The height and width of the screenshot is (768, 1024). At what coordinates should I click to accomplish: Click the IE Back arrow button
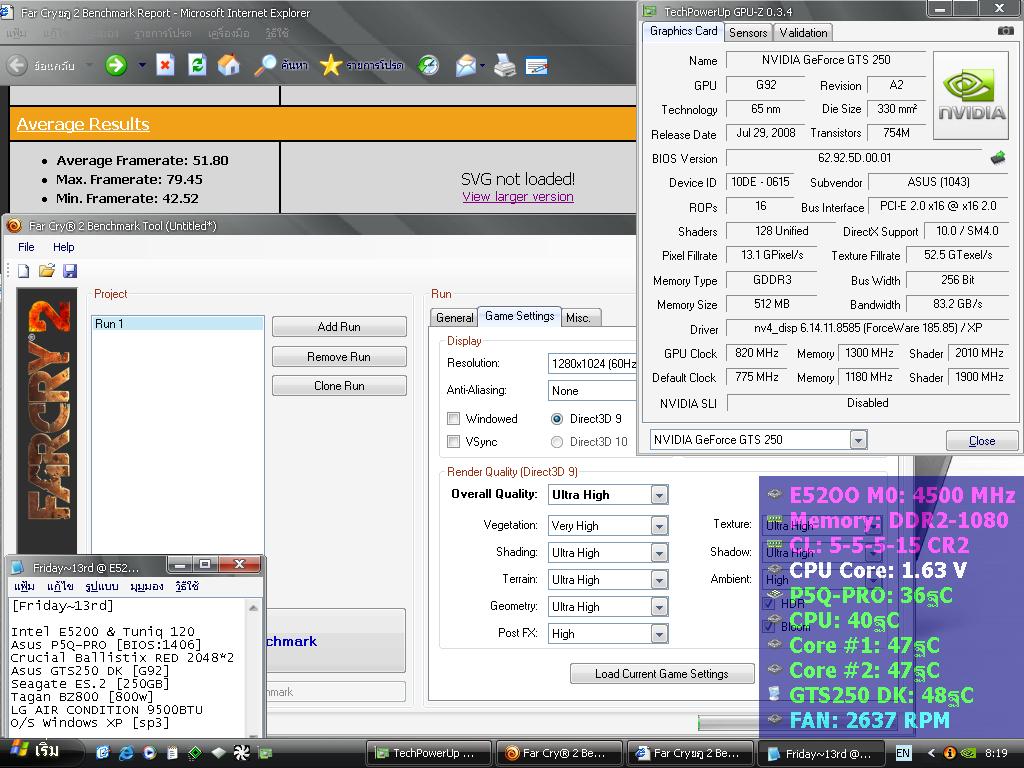(18, 65)
